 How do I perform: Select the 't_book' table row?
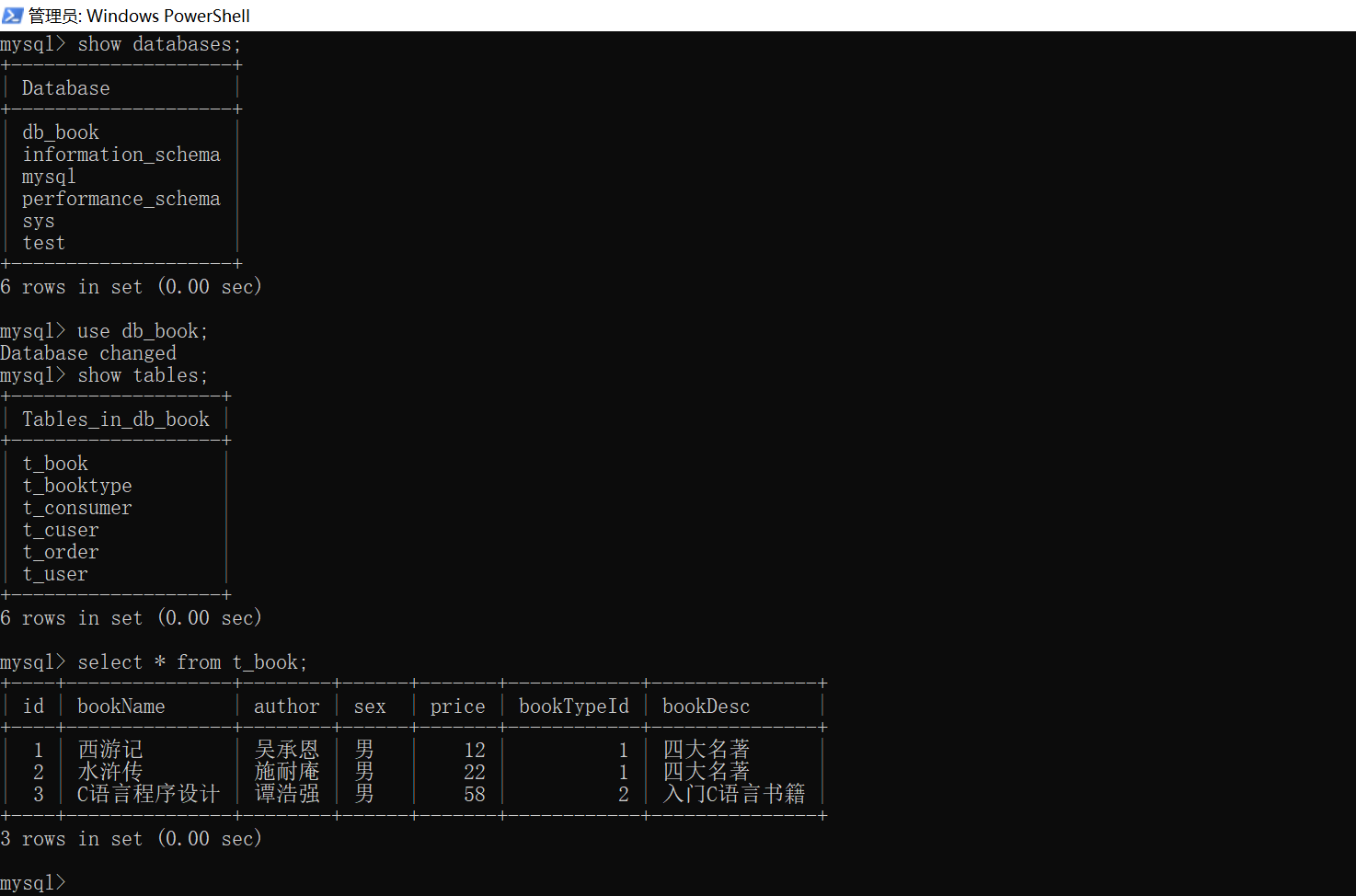click(55, 464)
